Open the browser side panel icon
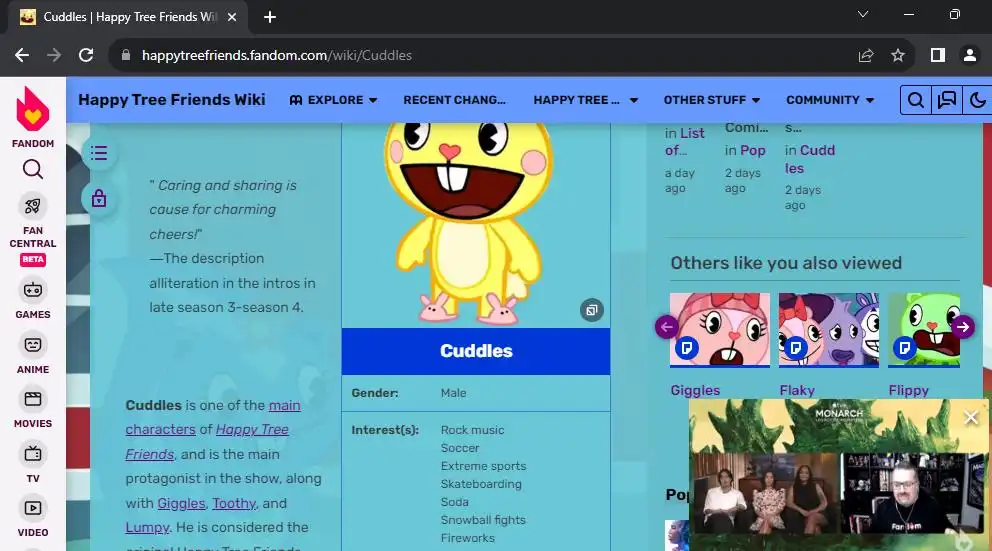 coord(938,56)
